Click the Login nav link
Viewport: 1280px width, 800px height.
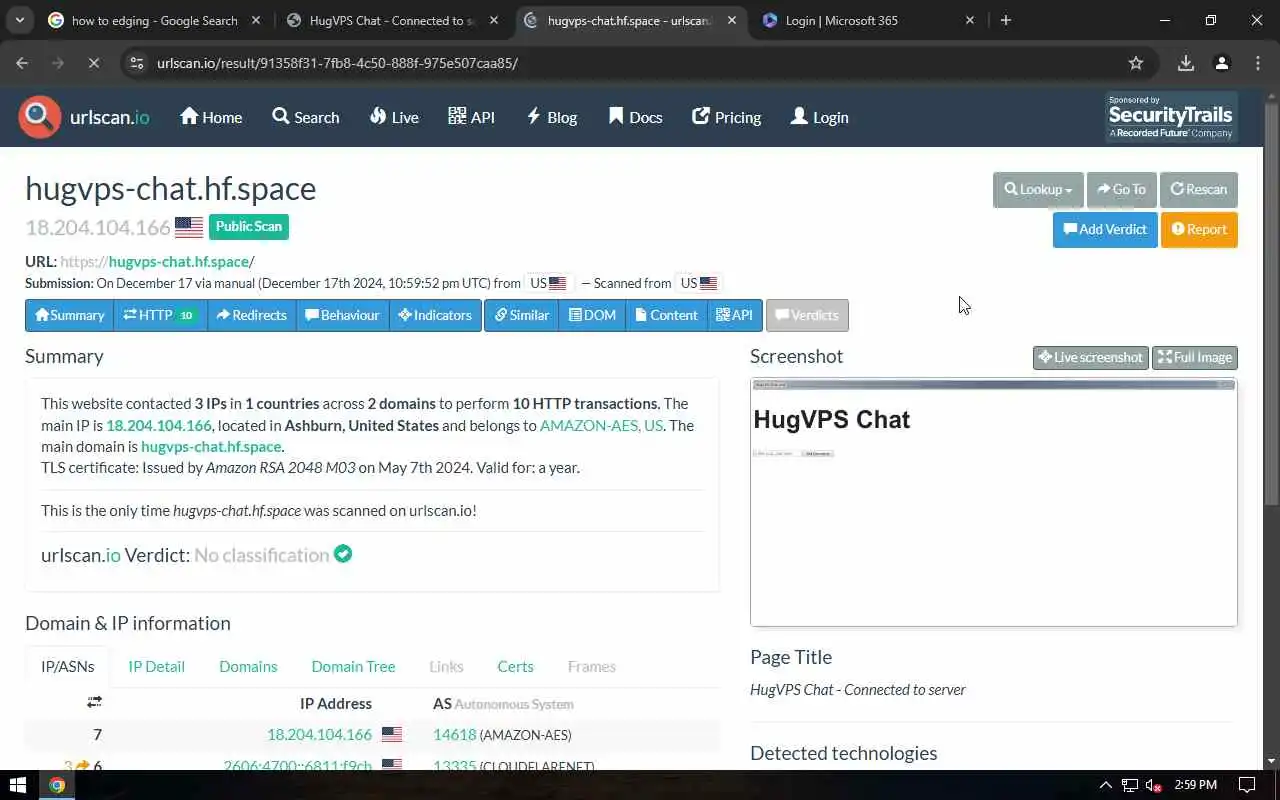pos(819,117)
